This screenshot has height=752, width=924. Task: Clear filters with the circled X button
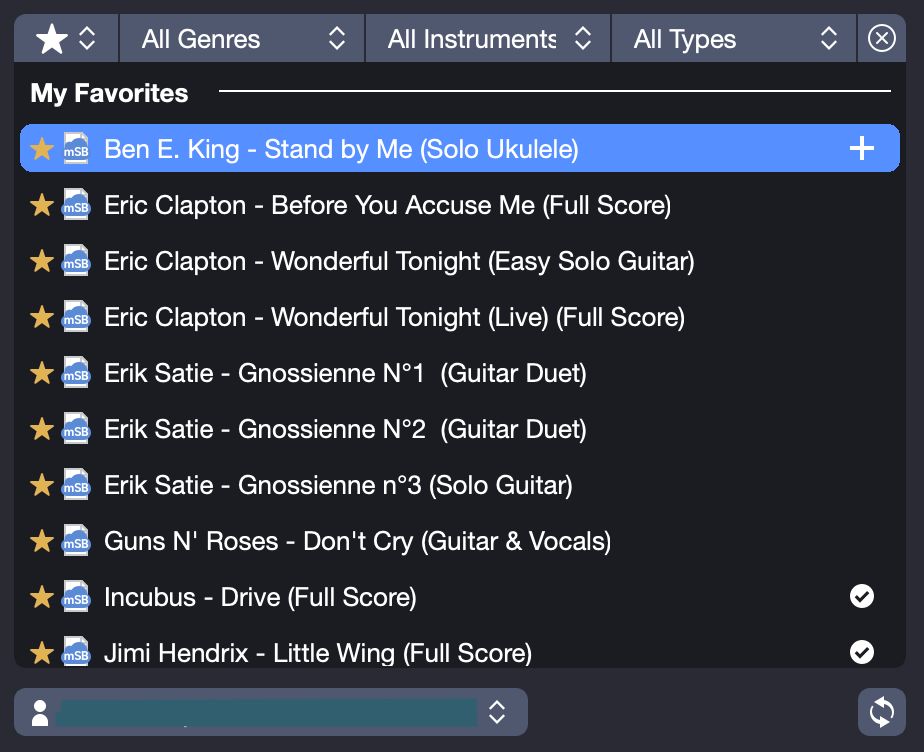[882, 39]
